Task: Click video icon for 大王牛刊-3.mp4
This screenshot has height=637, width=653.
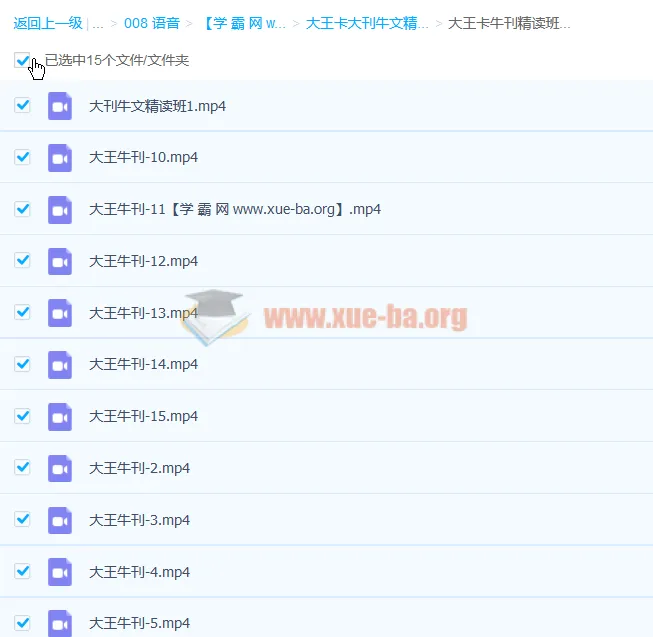Action: click(60, 520)
